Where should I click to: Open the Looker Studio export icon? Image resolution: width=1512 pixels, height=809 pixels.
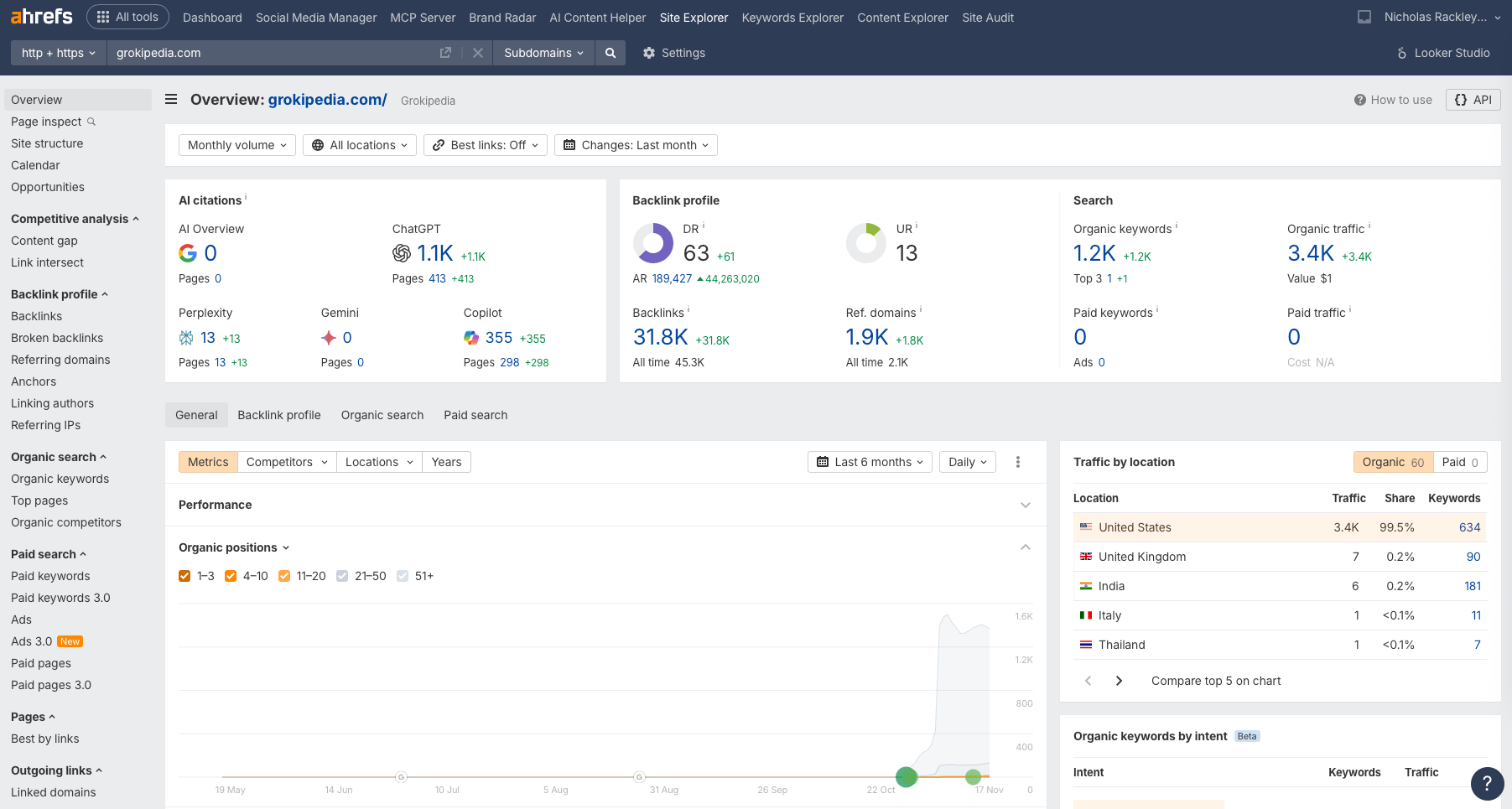[x=1400, y=53]
